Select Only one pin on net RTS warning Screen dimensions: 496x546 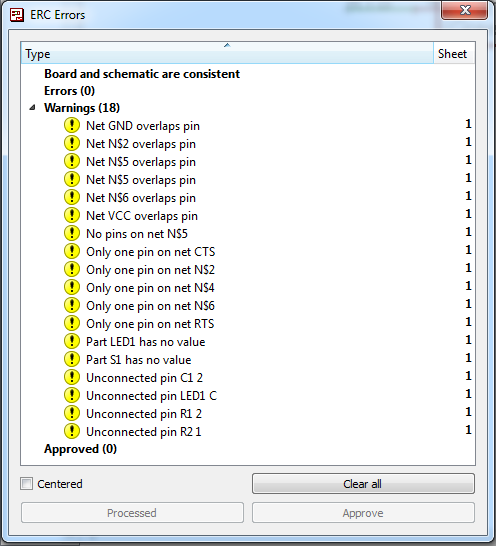(150, 324)
